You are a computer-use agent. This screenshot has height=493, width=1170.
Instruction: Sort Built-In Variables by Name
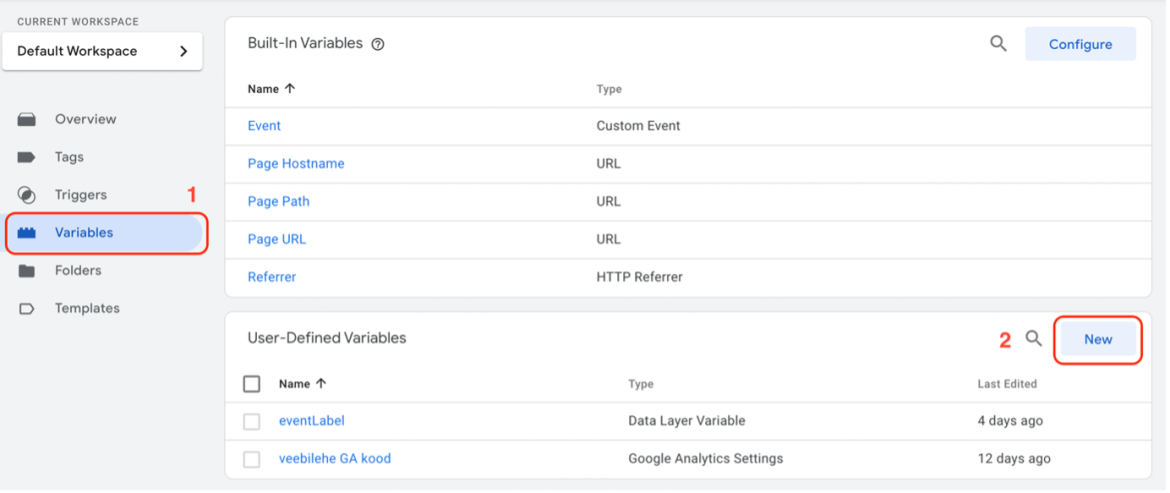pyautogui.click(x=272, y=89)
